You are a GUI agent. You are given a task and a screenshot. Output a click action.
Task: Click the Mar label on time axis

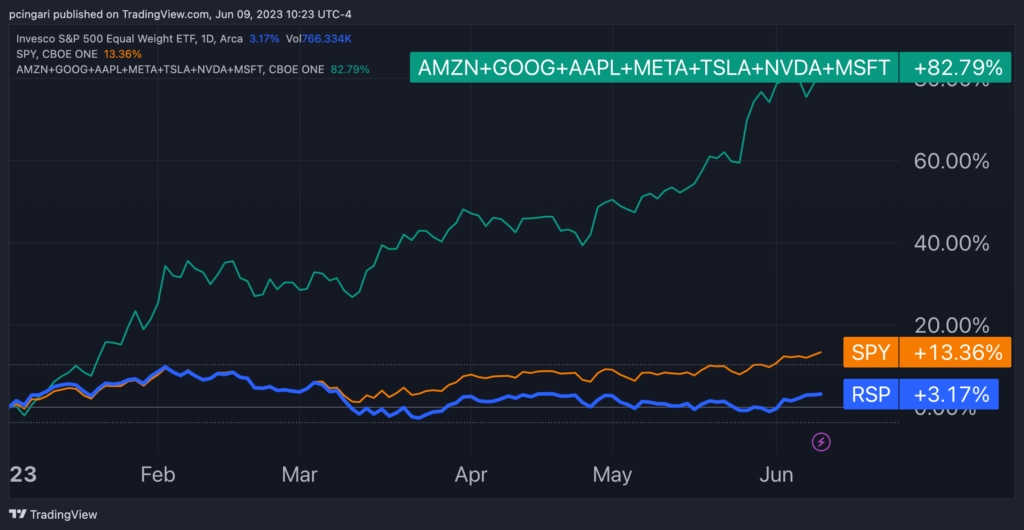300,475
